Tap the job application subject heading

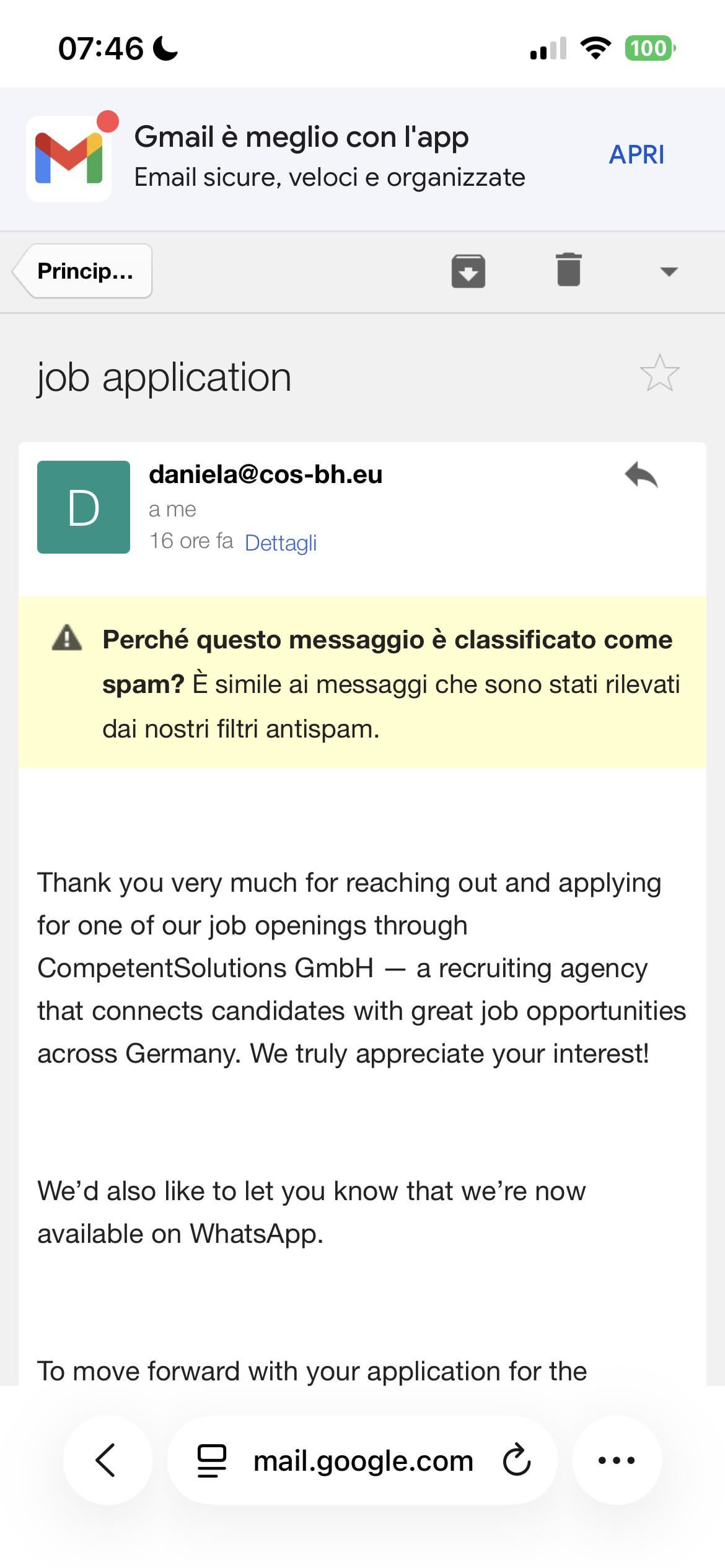[x=164, y=377]
